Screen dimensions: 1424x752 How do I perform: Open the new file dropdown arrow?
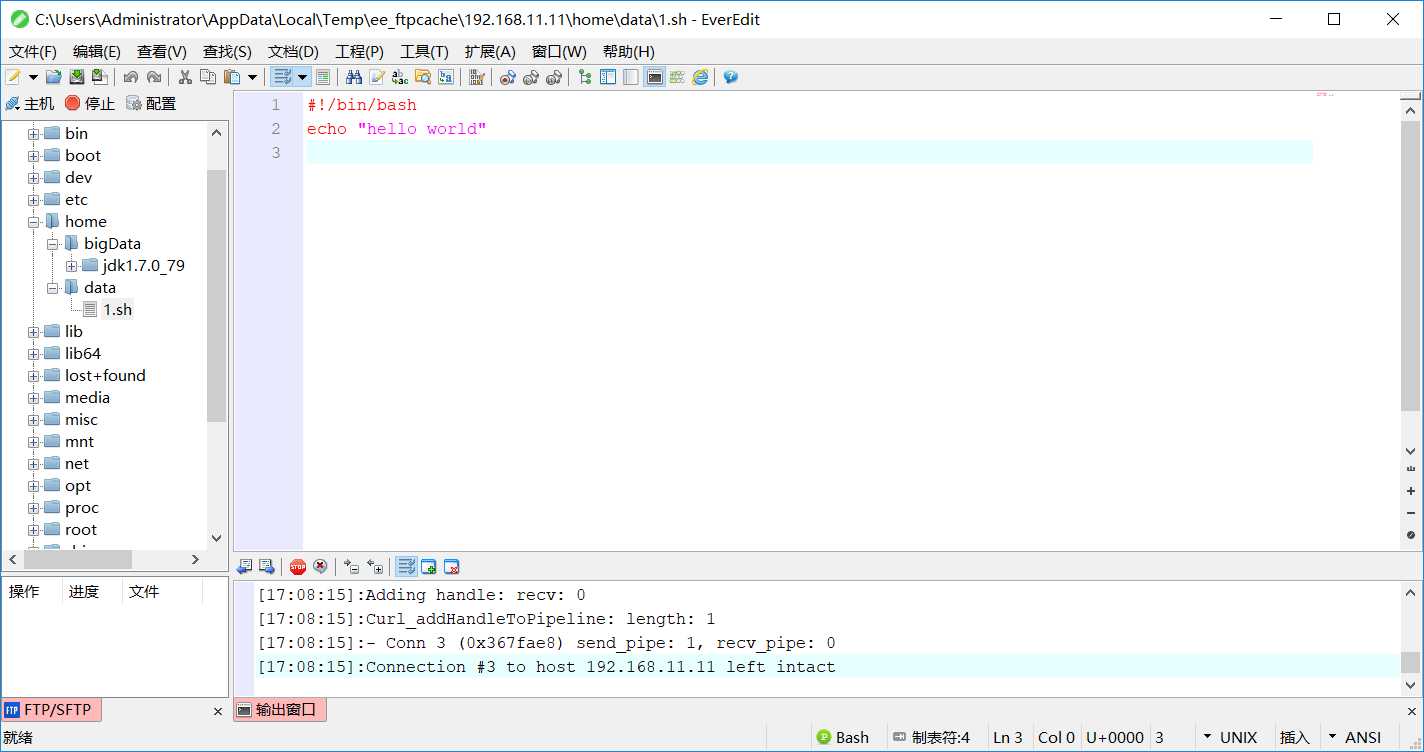click(x=33, y=77)
